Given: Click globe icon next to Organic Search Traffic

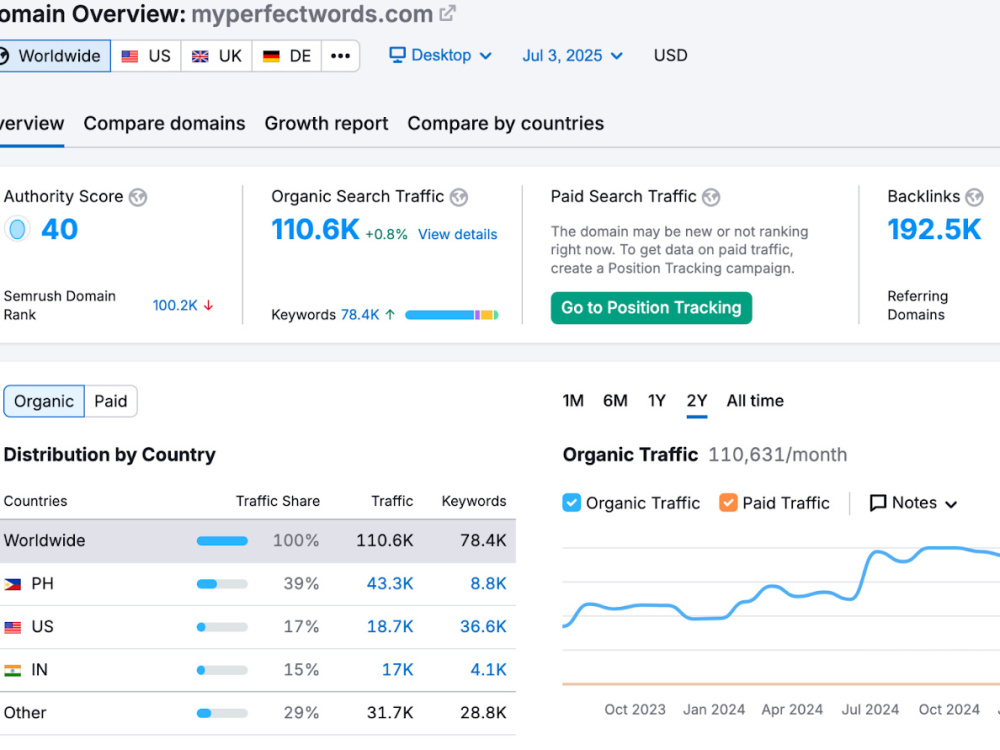Looking at the screenshot, I should coord(459,197).
